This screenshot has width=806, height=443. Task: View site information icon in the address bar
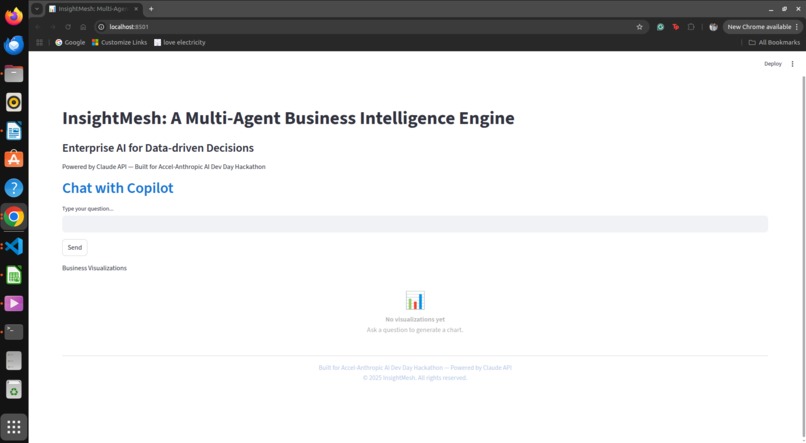coord(101,27)
